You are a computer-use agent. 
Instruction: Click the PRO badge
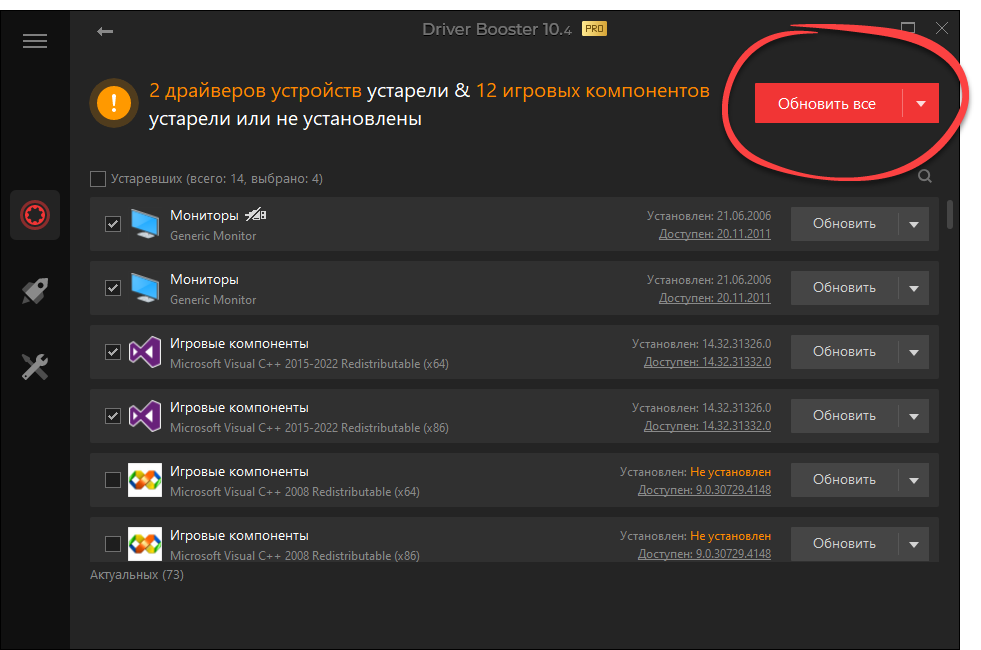coord(594,29)
